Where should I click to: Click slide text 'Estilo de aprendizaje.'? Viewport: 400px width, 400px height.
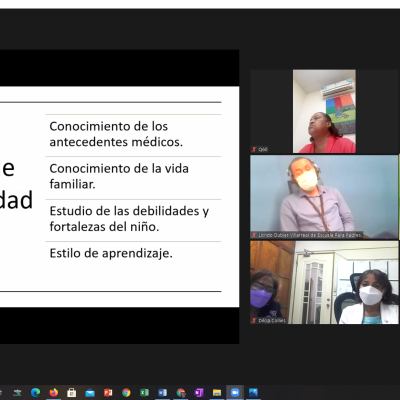[x=111, y=253]
